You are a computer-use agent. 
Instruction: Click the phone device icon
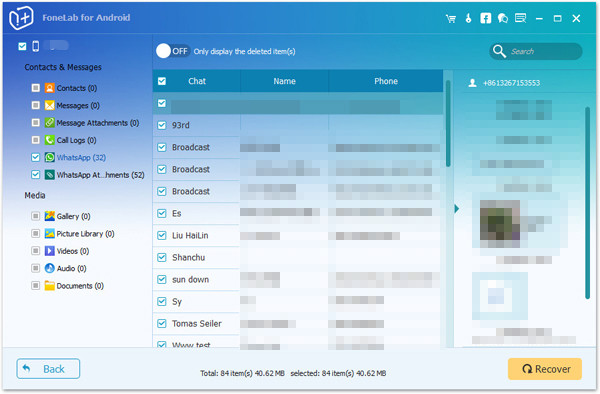[x=36, y=46]
